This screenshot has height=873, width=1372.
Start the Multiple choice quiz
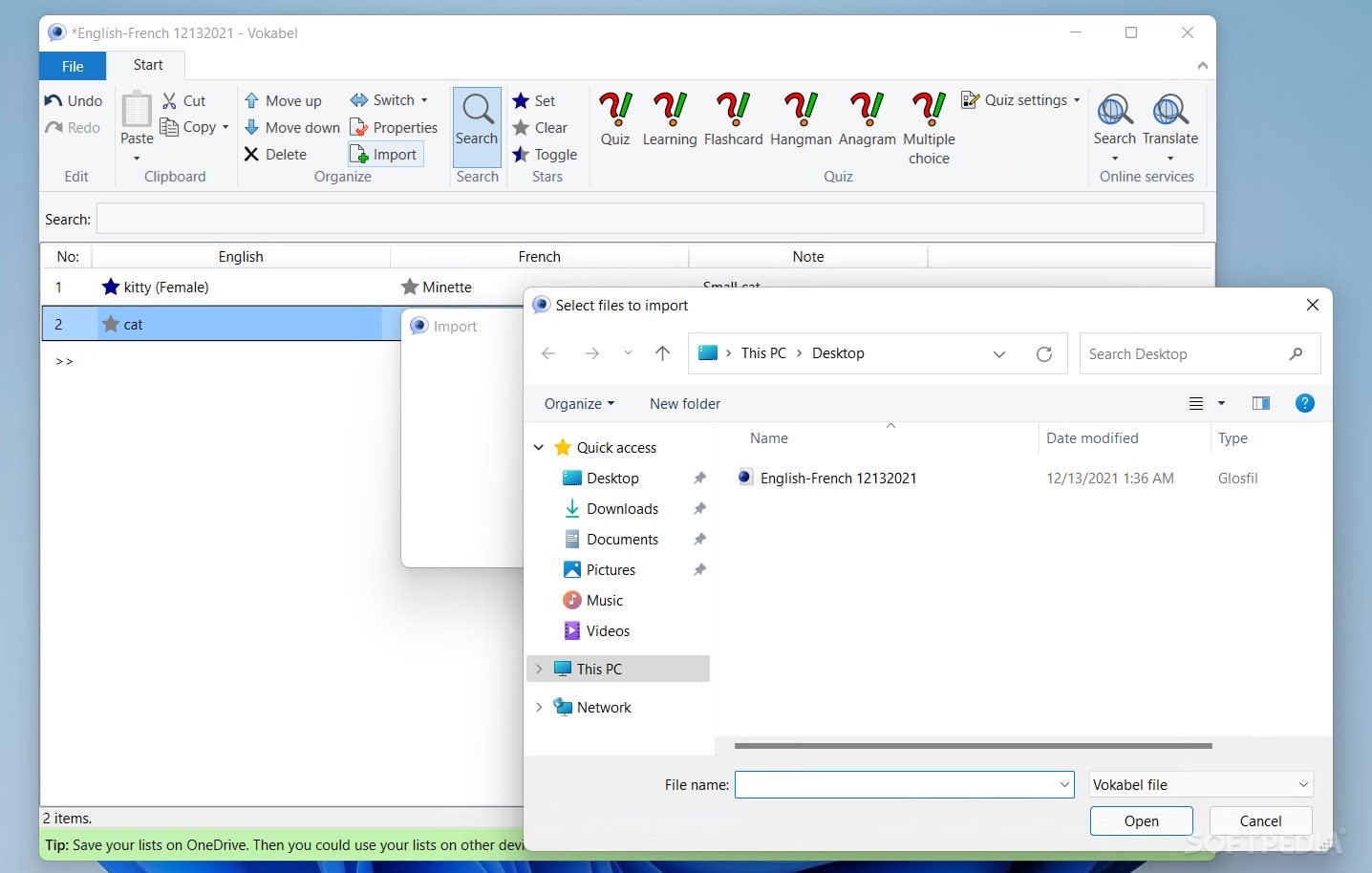929,128
